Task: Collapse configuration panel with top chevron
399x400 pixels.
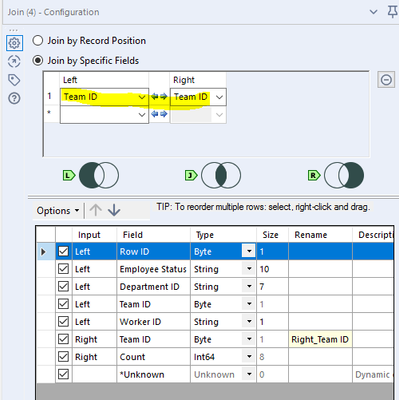Action: pyautogui.click(x=374, y=12)
